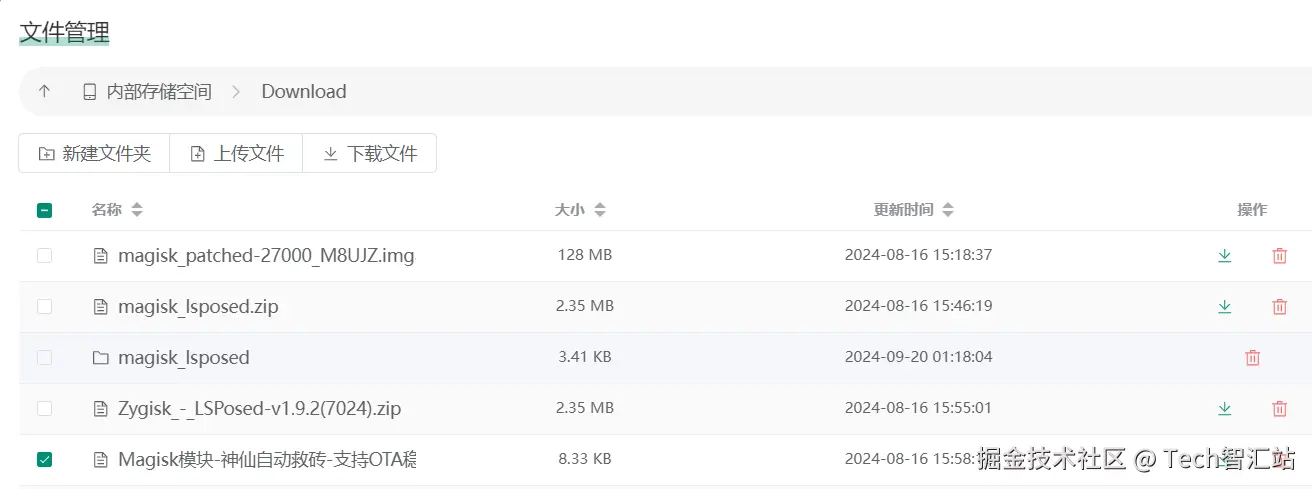Download the magisk_lsposed.zip file
Screen dimensions: 1312x489
1224,307
